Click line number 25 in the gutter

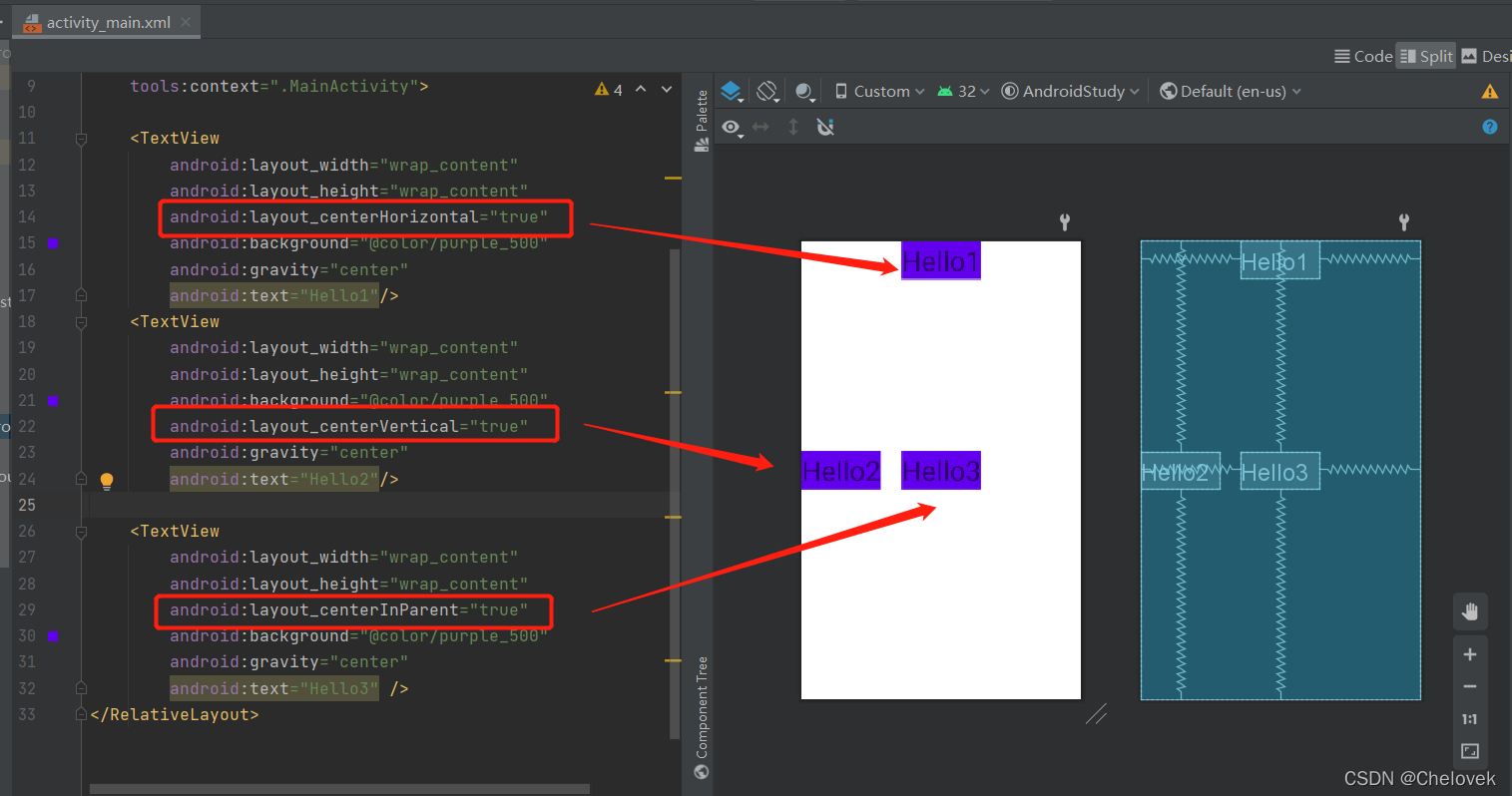click(27, 505)
